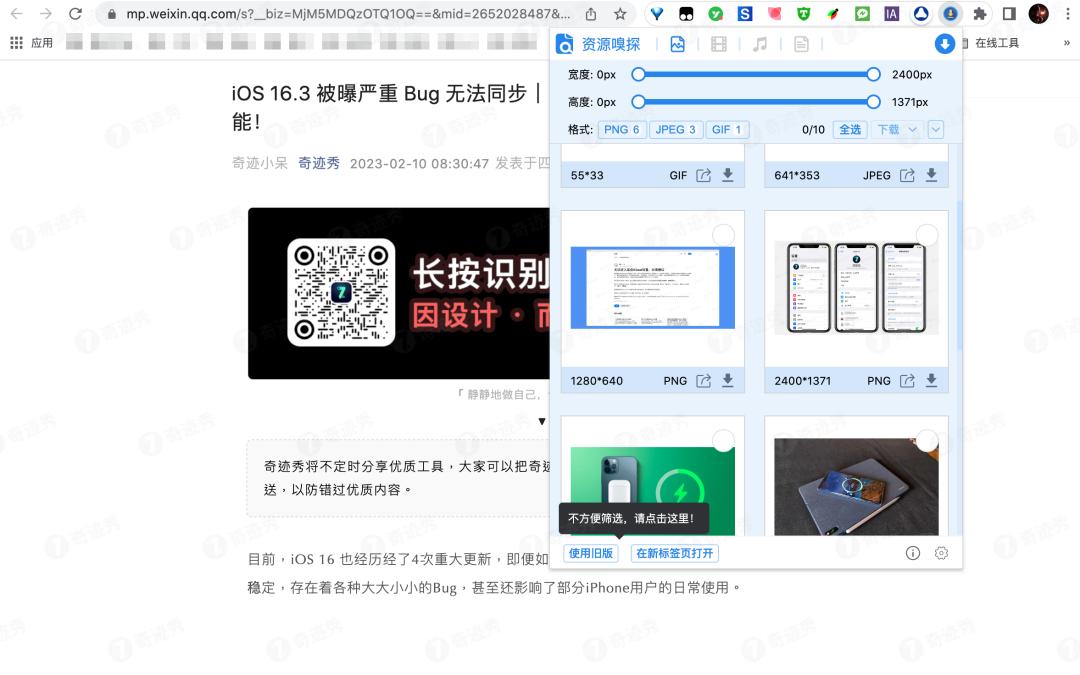Click the Tampermonkey extension icon
This screenshot has width=1080, height=675.
click(686, 14)
